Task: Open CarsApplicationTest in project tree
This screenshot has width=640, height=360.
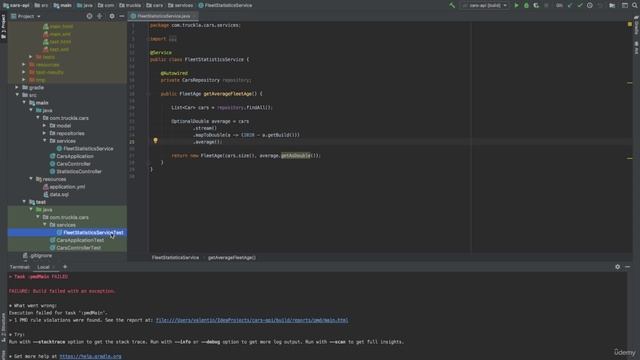Action: (x=77, y=240)
